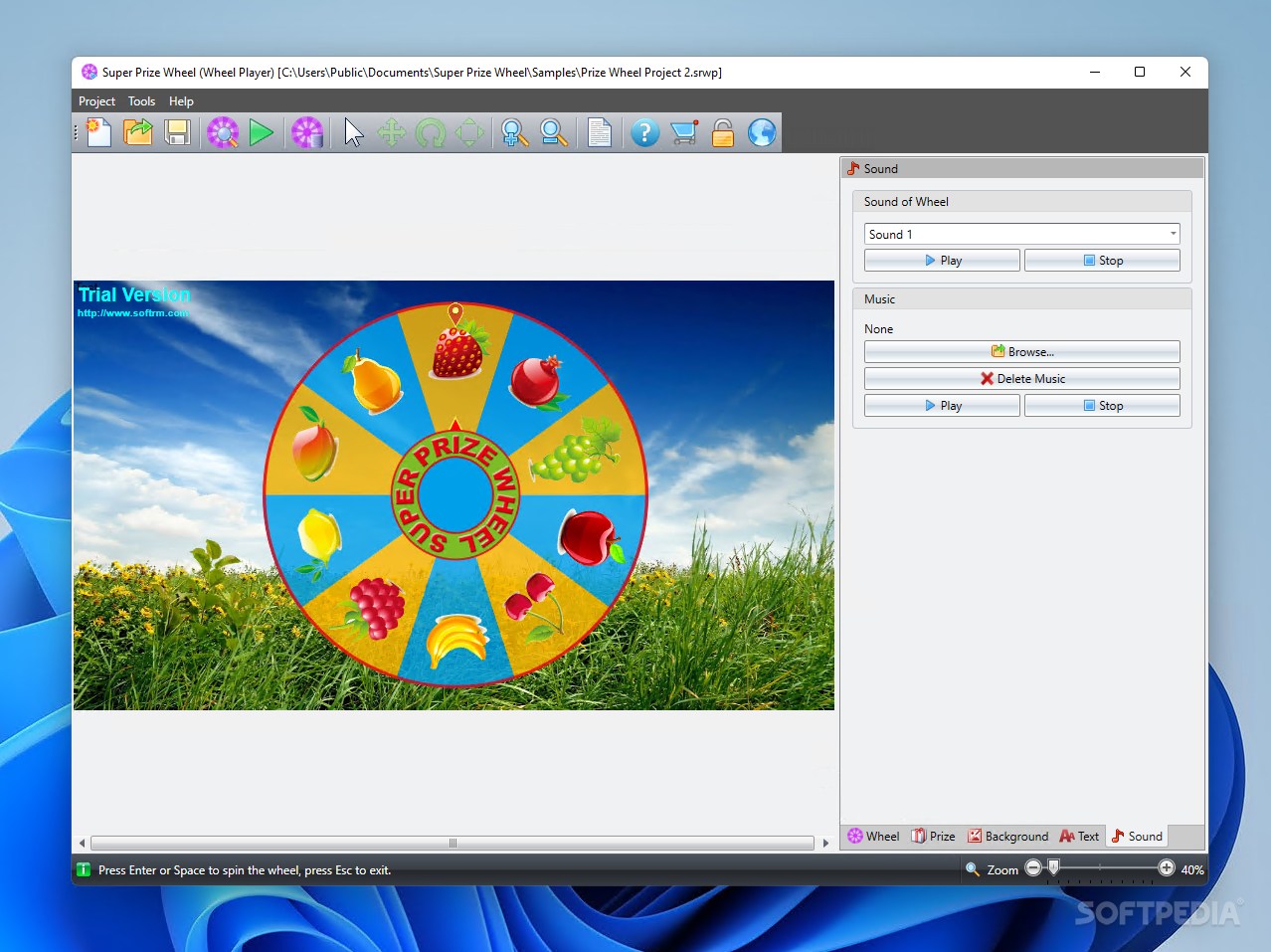Click the 40% zoom value
This screenshot has width=1271, height=952.
(1192, 869)
